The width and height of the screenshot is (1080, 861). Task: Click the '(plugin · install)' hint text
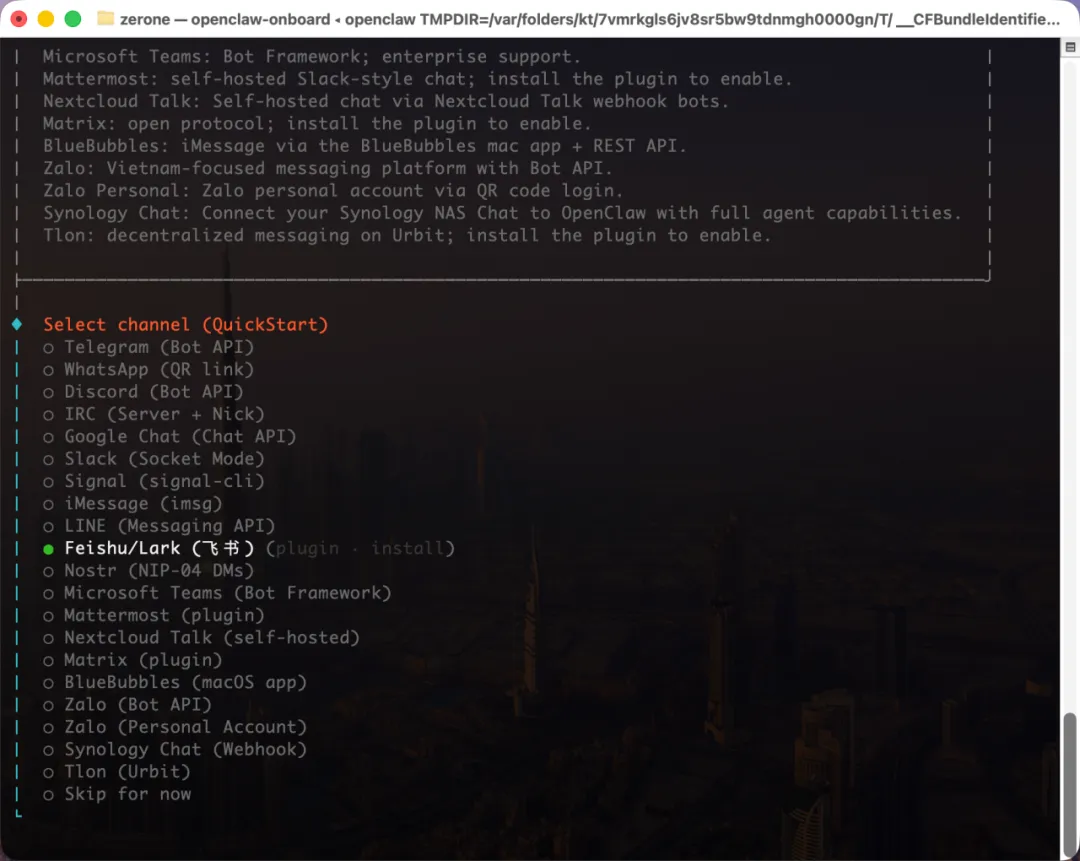point(360,548)
